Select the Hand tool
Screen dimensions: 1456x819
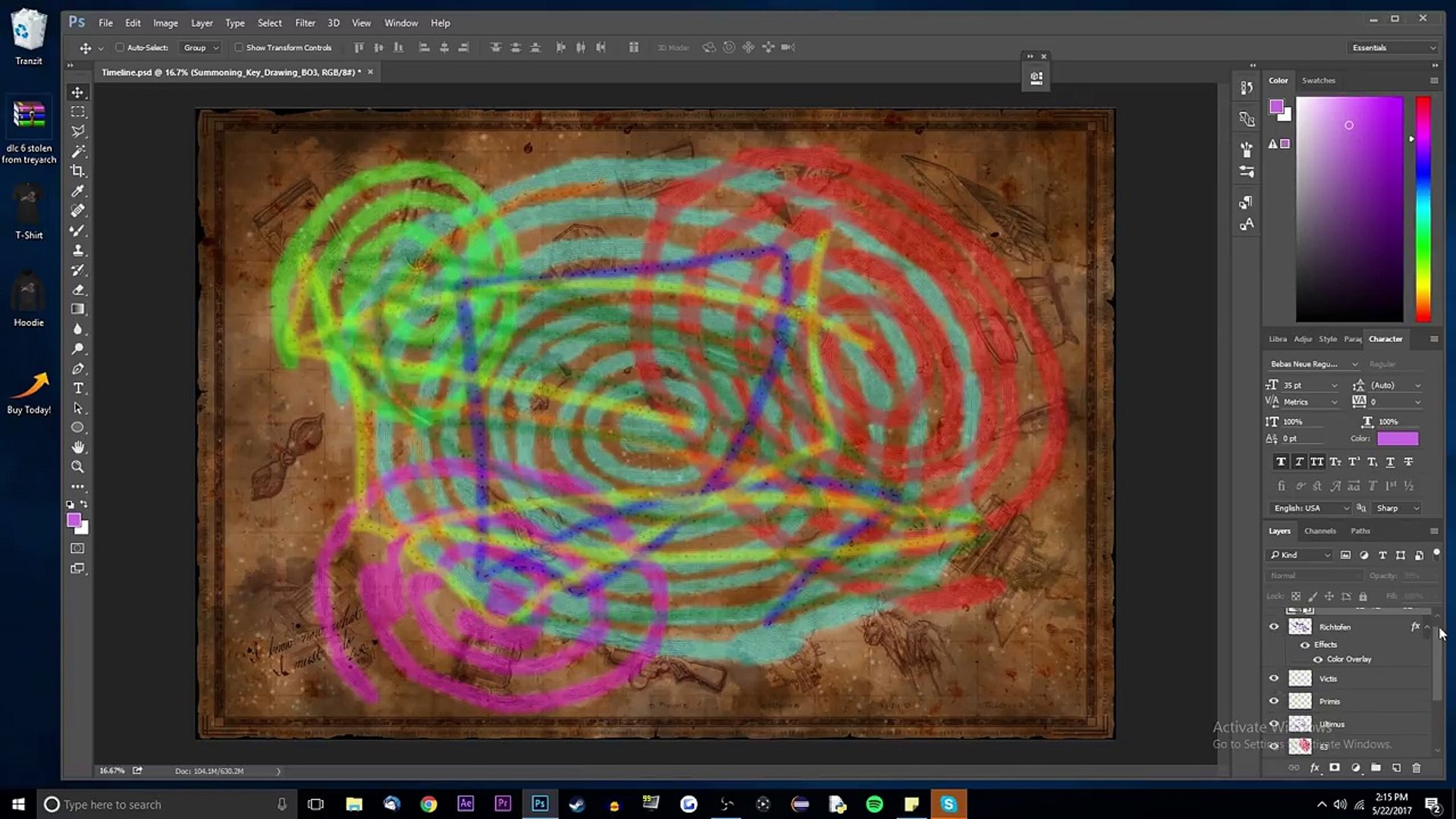coord(77,447)
